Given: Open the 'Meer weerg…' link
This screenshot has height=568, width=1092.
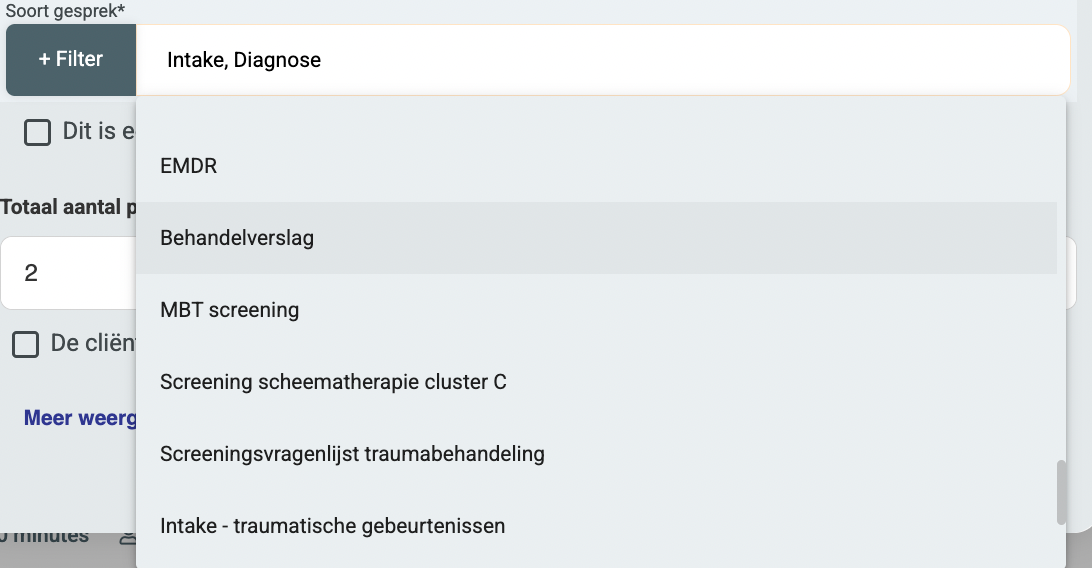Looking at the screenshot, I should click(x=79, y=418).
